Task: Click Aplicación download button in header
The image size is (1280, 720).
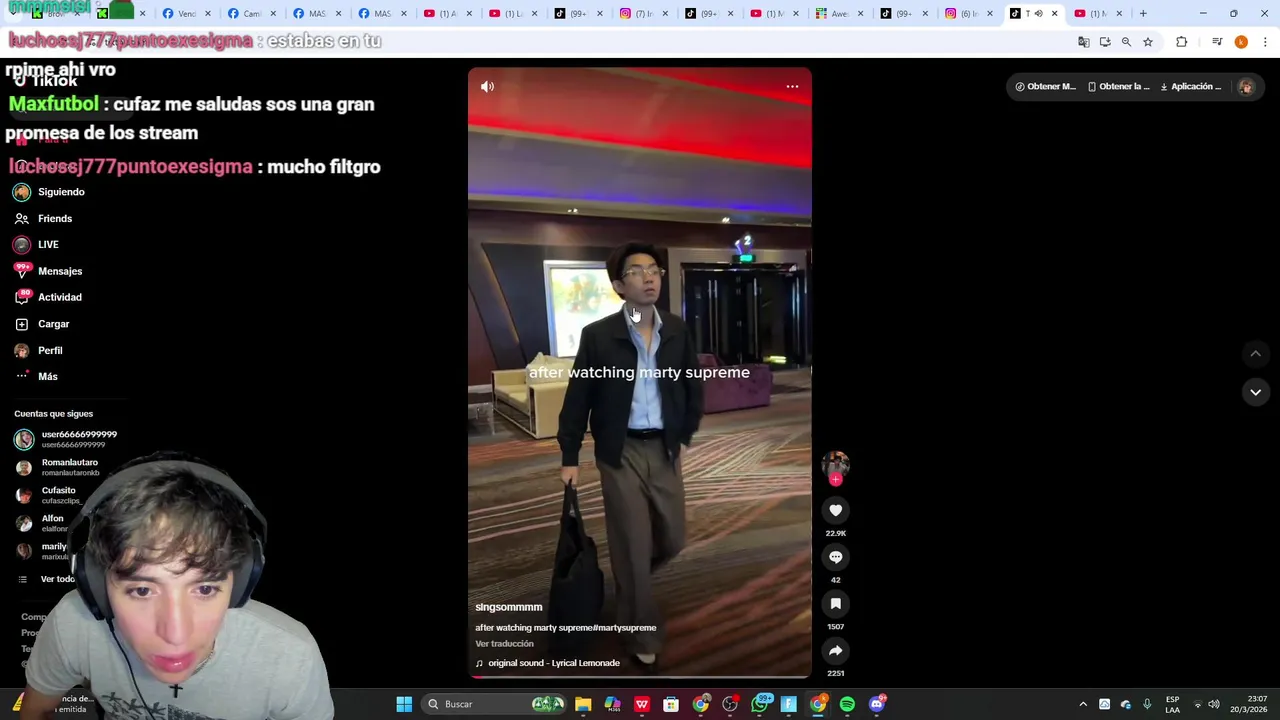Action: click(1190, 87)
